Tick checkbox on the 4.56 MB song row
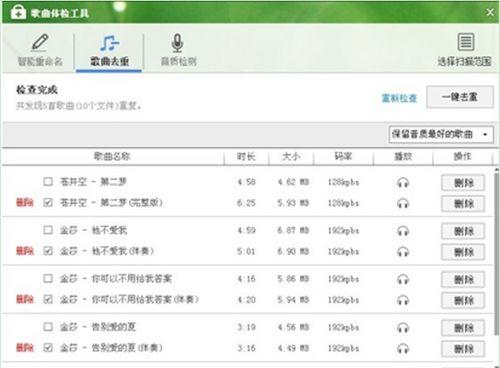This screenshot has height=368, width=500. (x=48, y=327)
